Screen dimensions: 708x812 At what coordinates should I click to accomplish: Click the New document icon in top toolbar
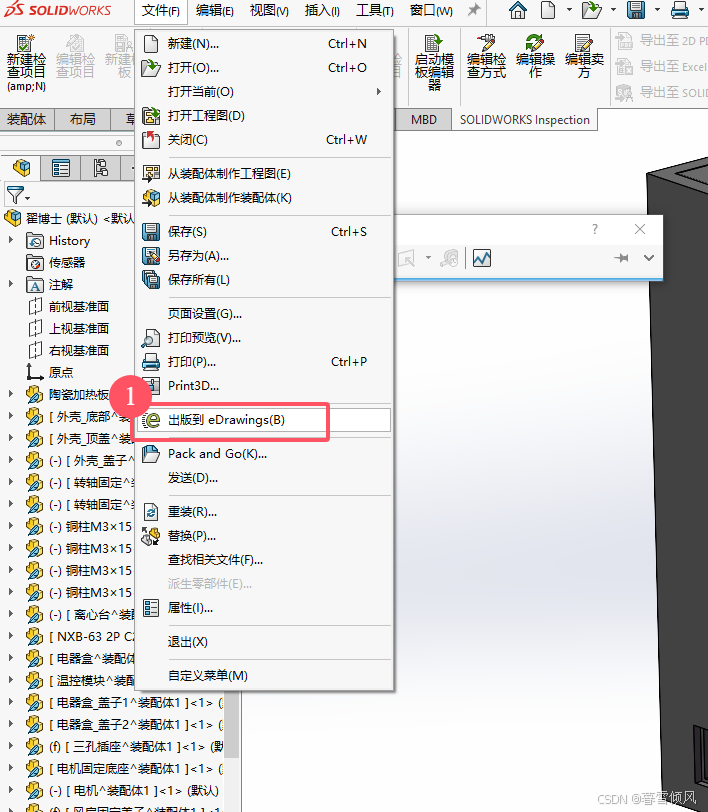(x=548, y=10)
